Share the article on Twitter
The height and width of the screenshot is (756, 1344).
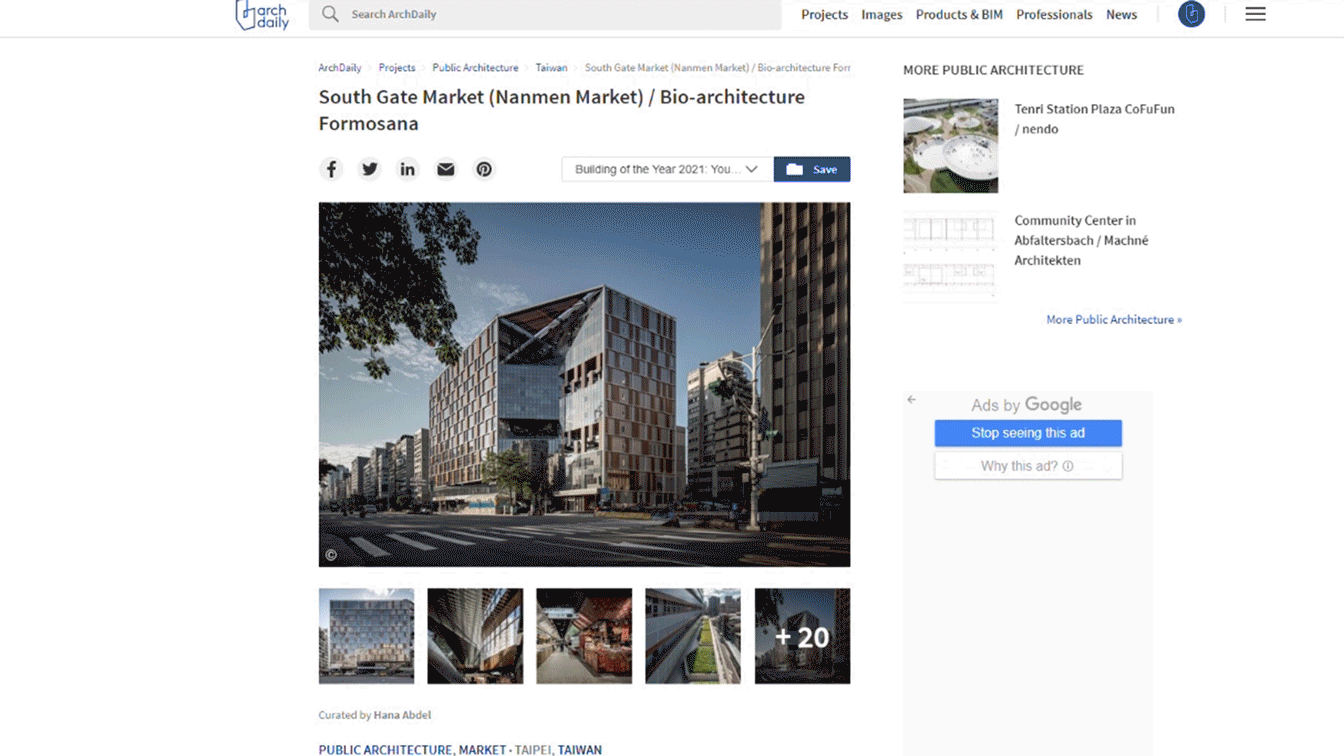[x=370, y=169]
